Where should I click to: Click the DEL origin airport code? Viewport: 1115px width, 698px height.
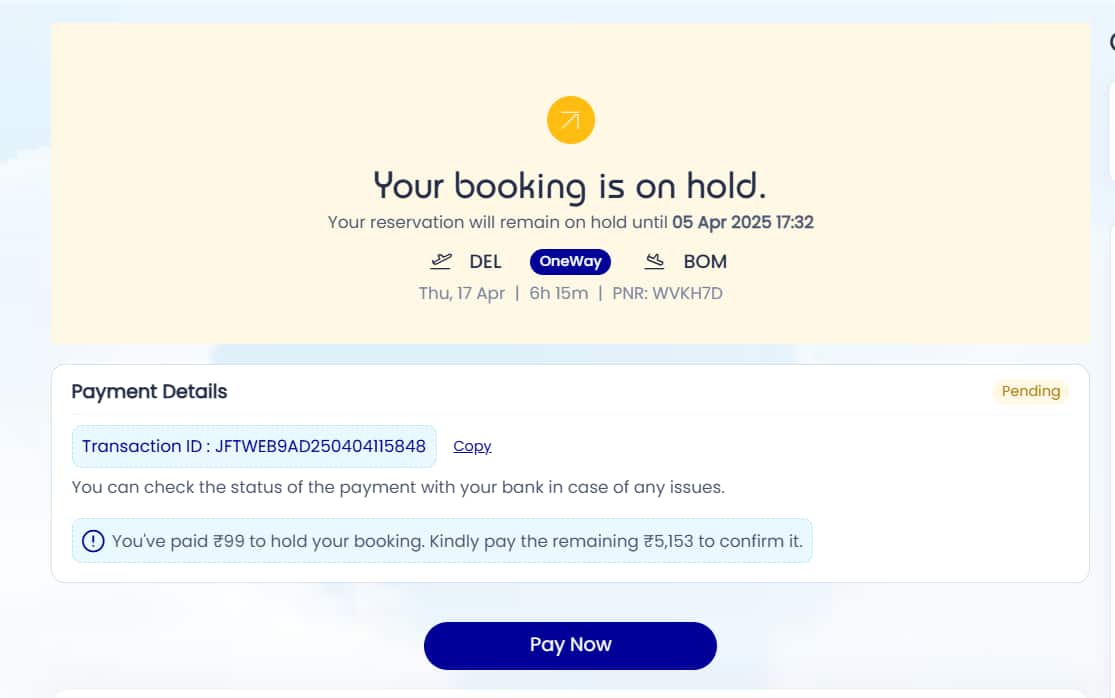(x=486, y=262)
